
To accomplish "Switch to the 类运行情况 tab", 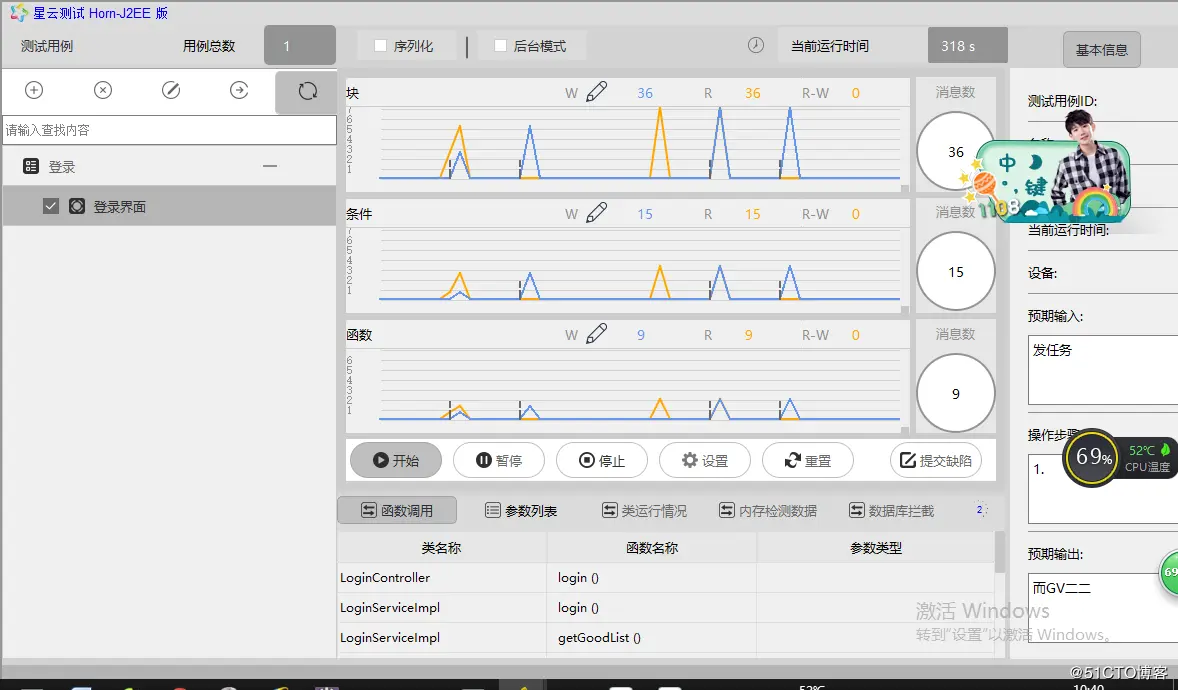I will pos(644,511).
